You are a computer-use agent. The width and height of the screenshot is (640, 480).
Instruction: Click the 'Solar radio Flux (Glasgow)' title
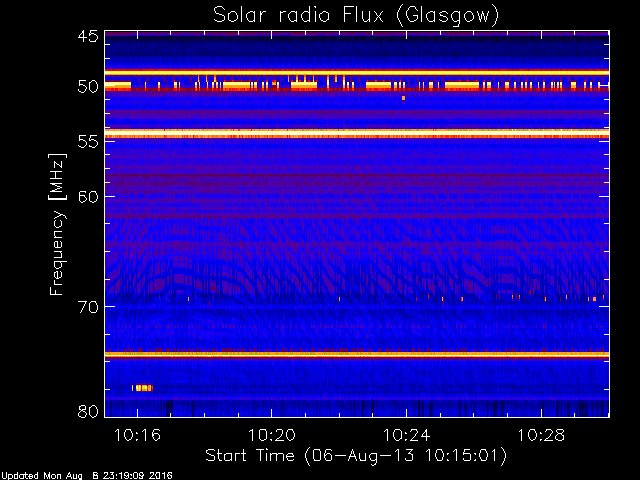(356, 15)
